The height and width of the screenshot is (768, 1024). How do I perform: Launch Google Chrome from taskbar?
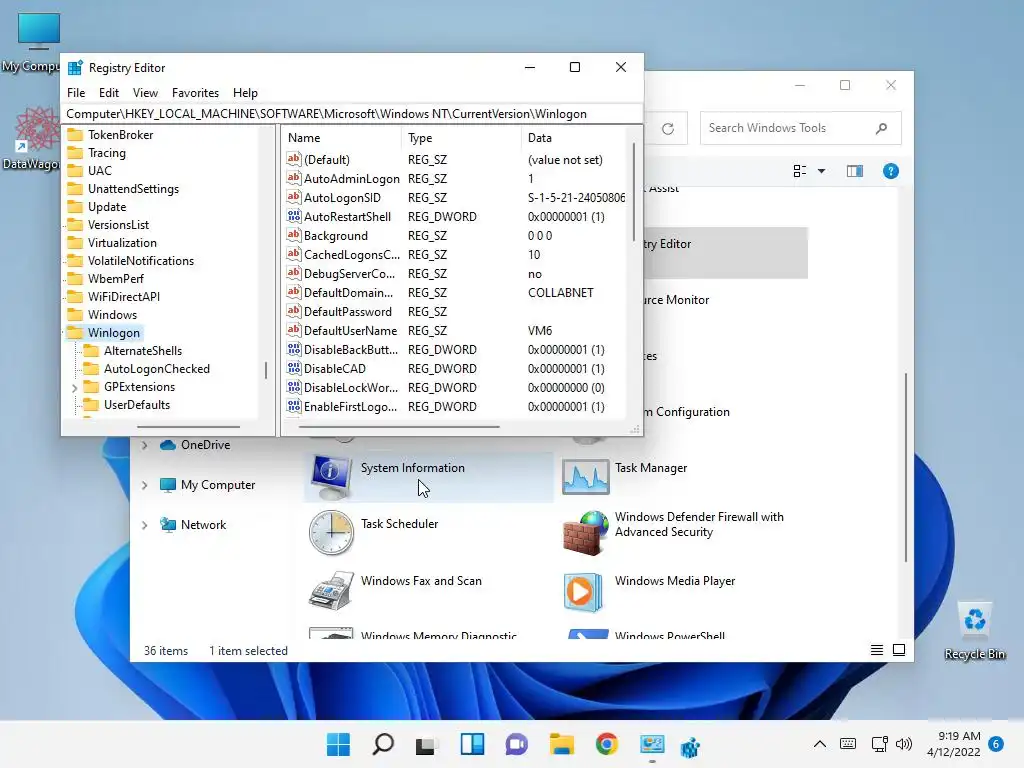pyautogui.click(x=606, y=744)
